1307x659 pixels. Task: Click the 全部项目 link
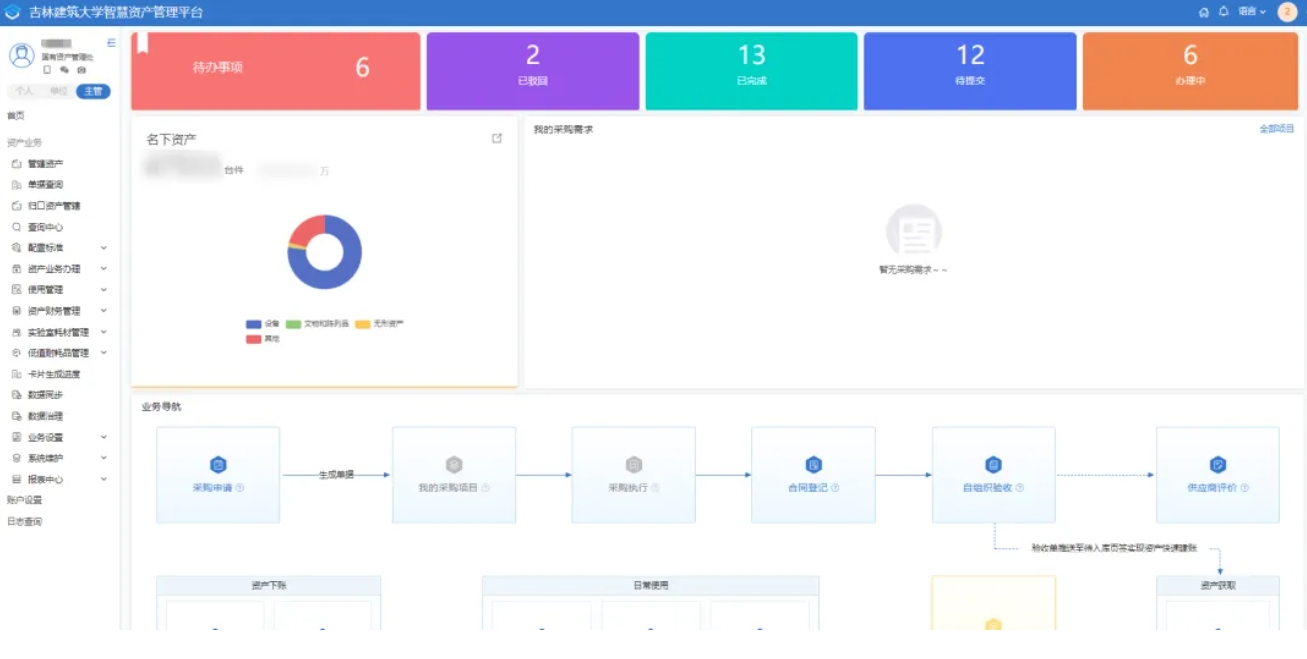(1276, 129)
